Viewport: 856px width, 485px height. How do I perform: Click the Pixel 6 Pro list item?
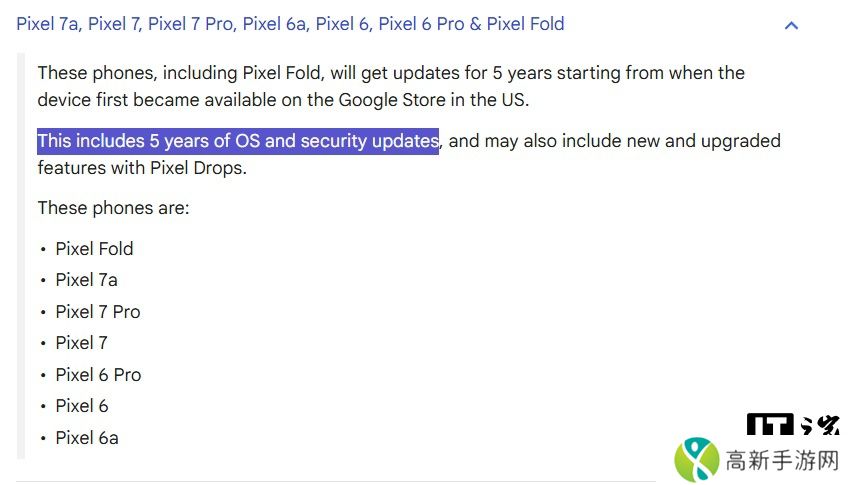pyautogui.click(x=98, y=375)
